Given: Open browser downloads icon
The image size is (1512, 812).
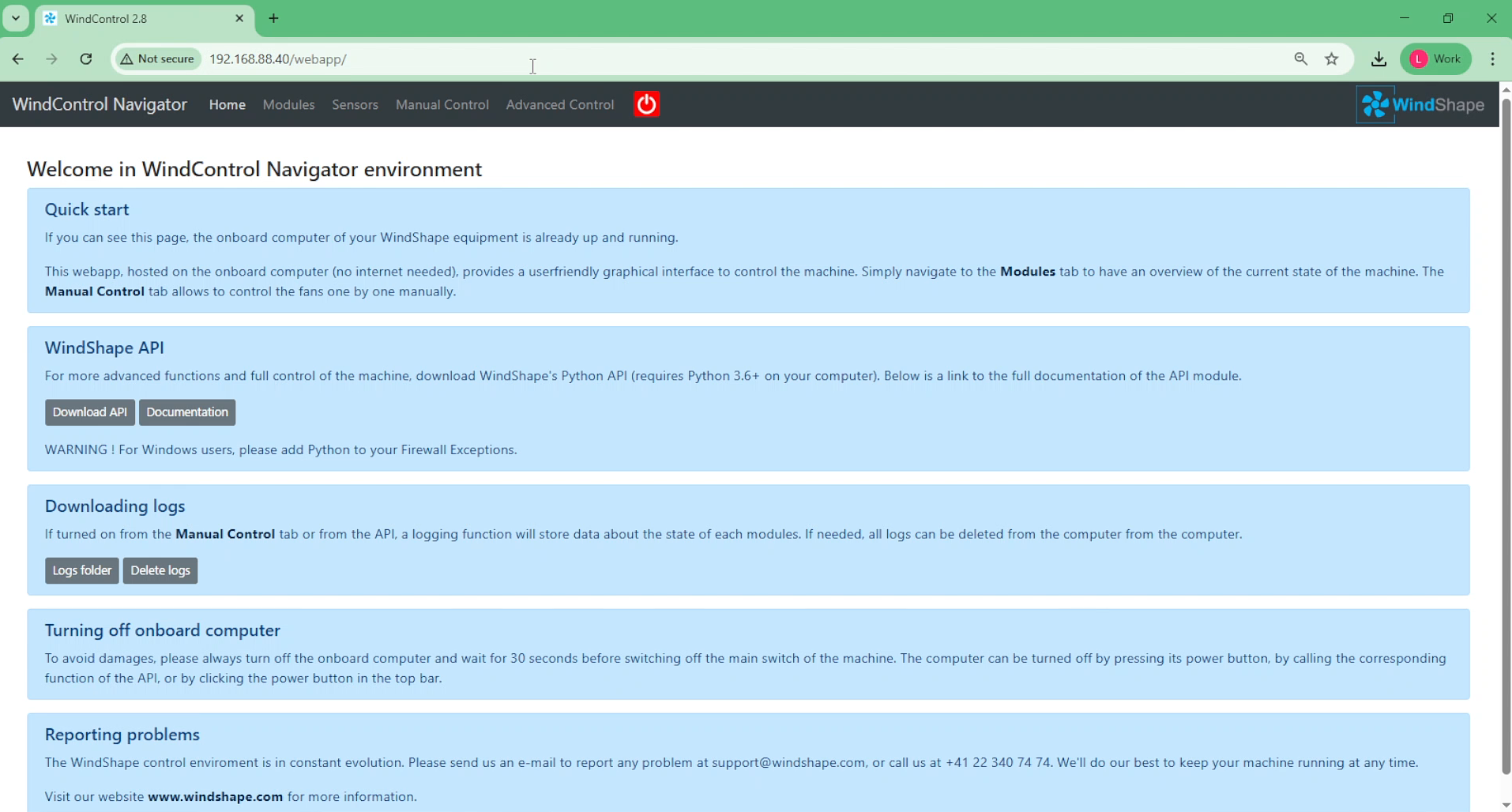Looking at the screenshot, I should click(1378, 59).
